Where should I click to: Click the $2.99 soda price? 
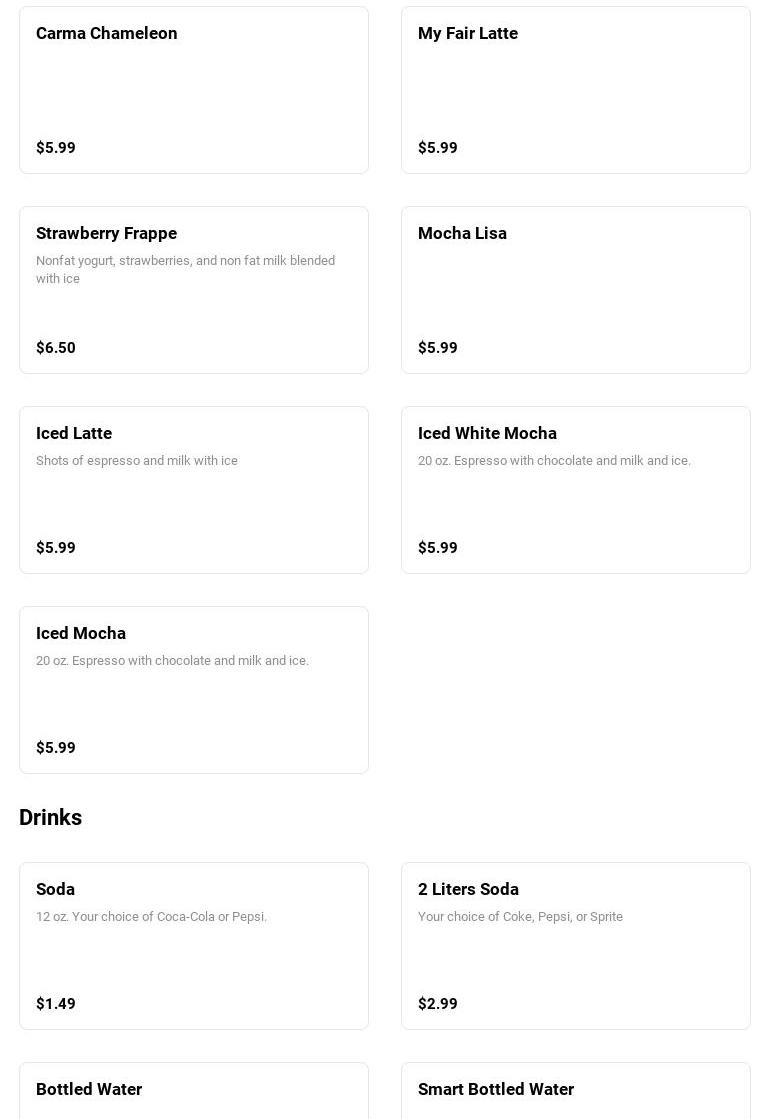click(438, 1004)
